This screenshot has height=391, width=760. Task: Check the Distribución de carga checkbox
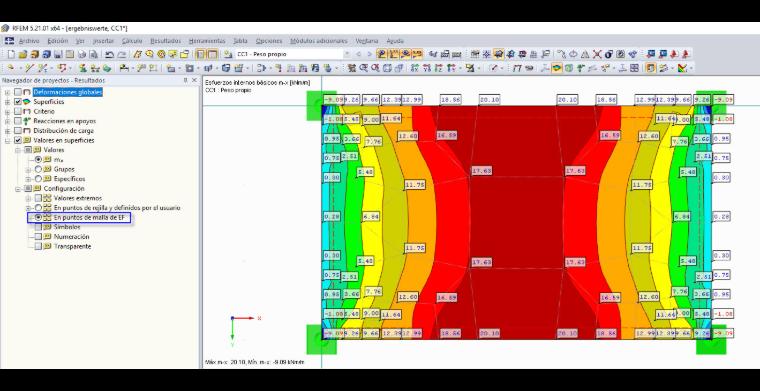click(18, 131)
